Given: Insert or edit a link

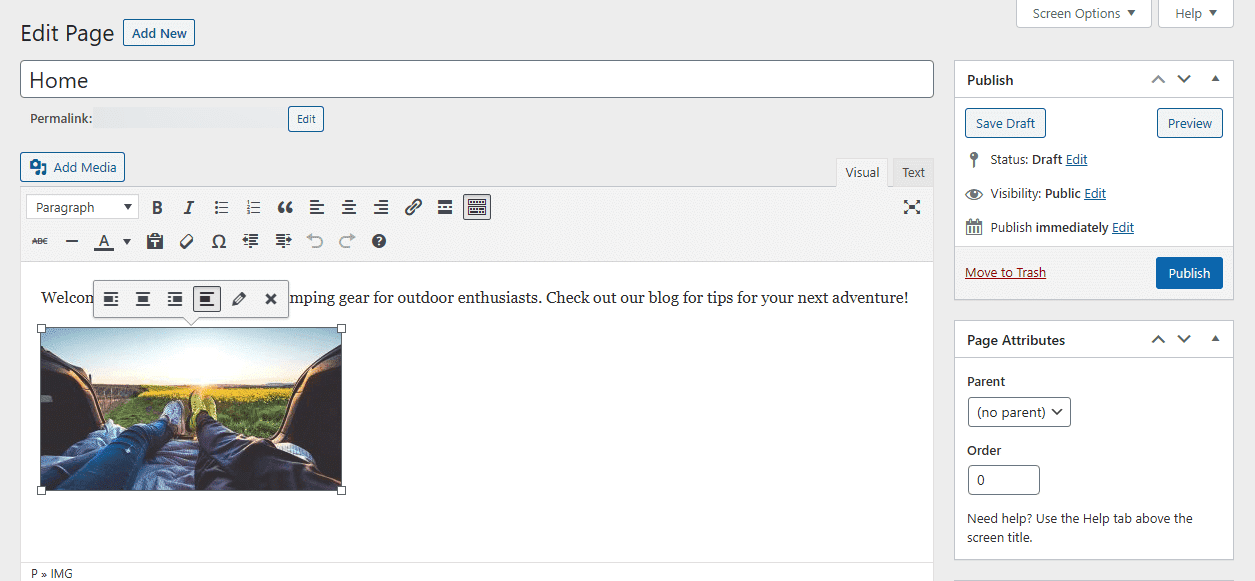Looking at the screenshot, I should point(413,207).
